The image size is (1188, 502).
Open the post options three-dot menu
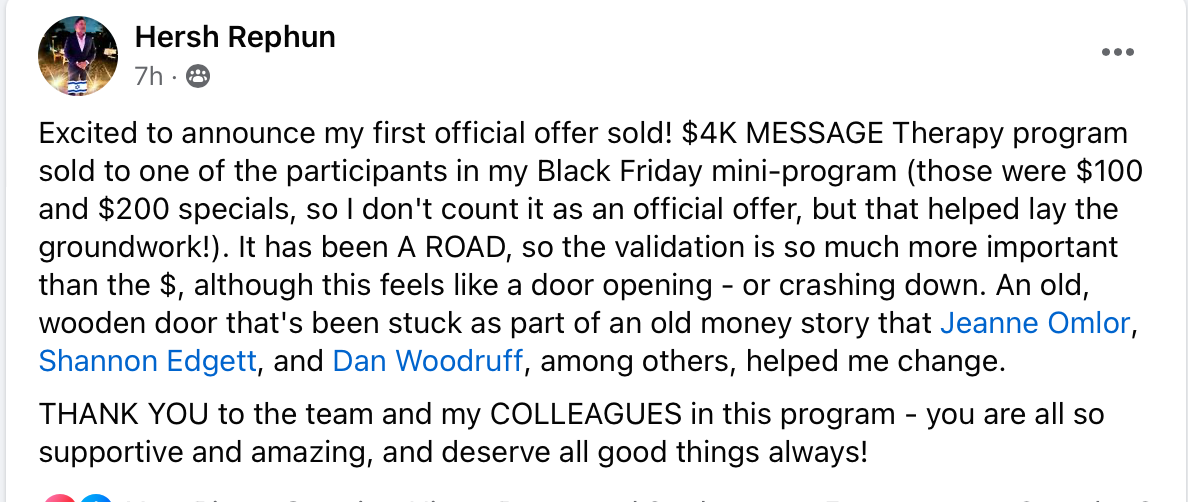1116,53
